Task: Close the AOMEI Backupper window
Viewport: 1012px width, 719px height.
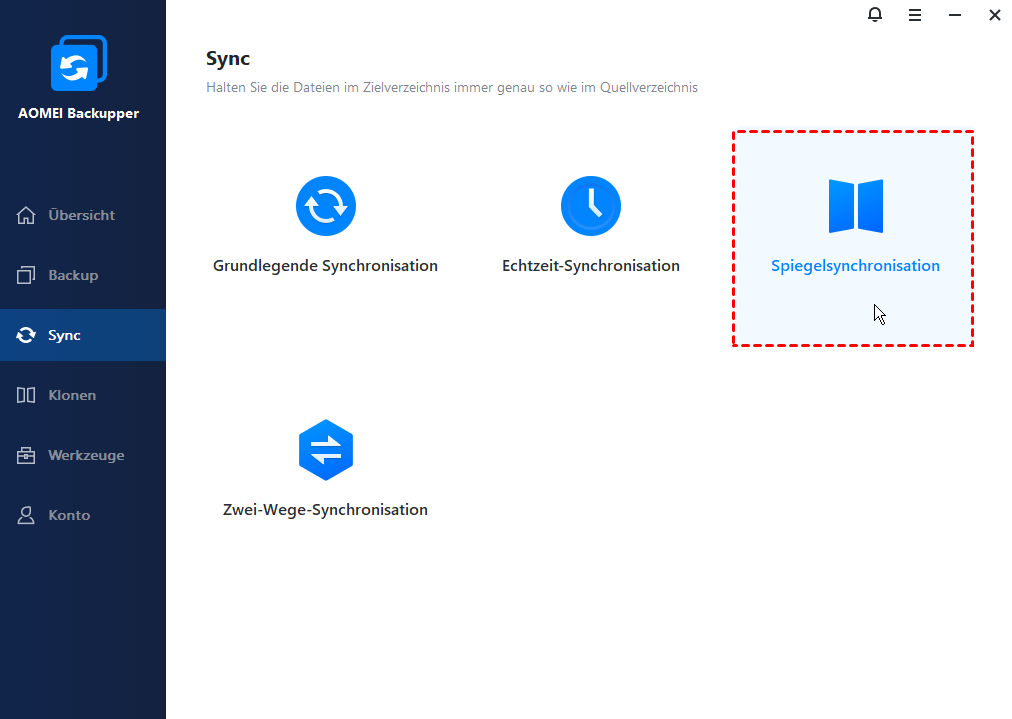Action: click(x=995, y=15)
